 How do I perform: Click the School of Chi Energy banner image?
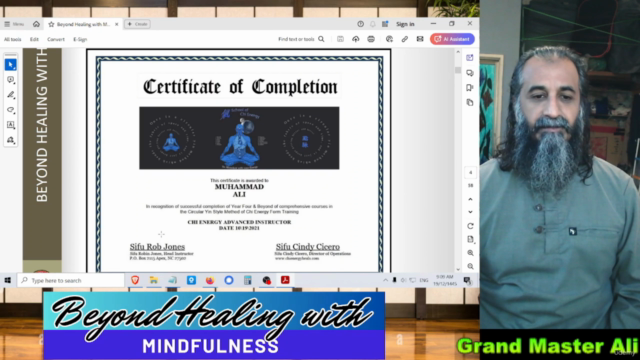pyautogui.click(x=239, y=138)
